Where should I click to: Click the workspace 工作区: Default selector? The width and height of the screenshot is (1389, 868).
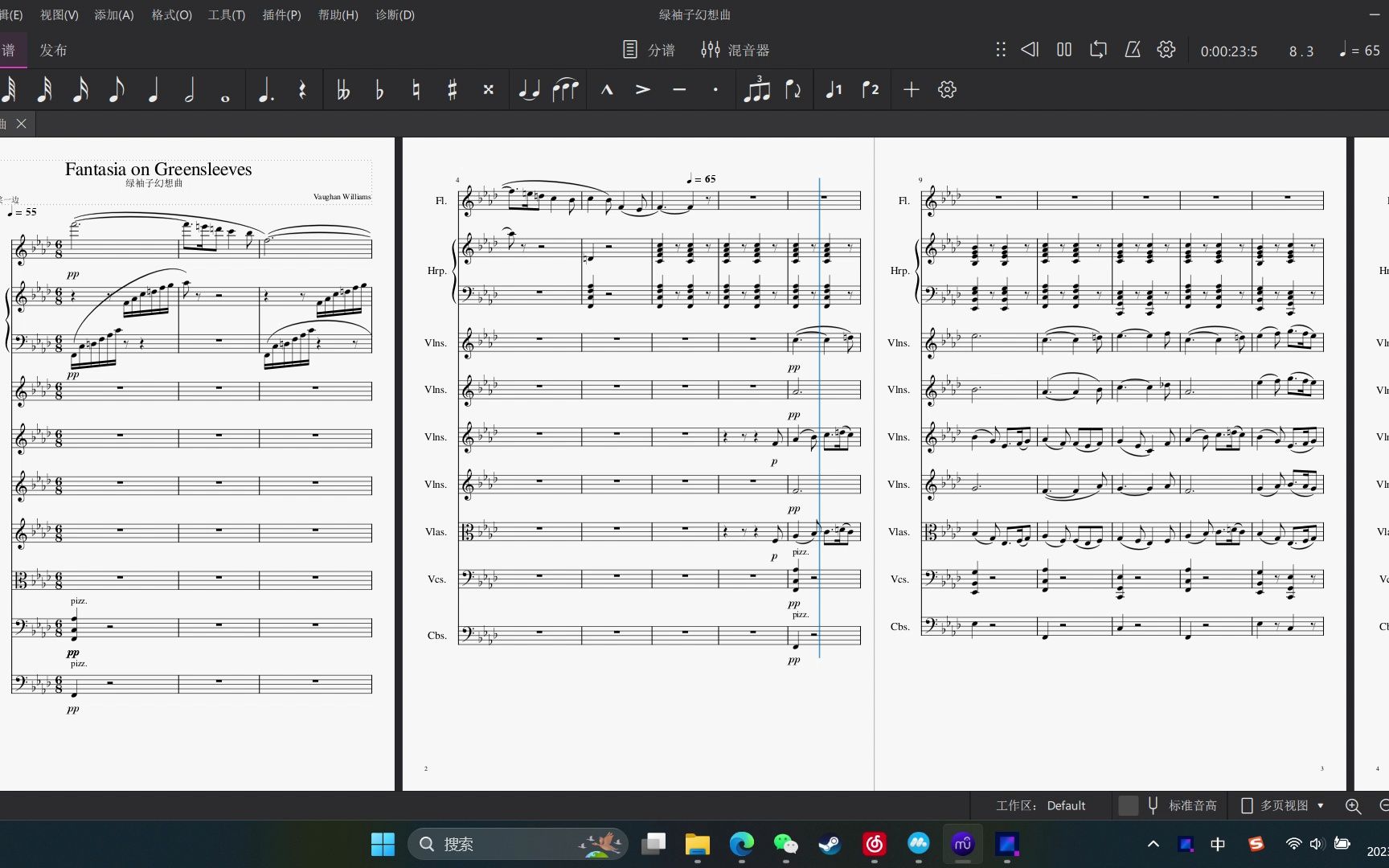click(1041, 805)
